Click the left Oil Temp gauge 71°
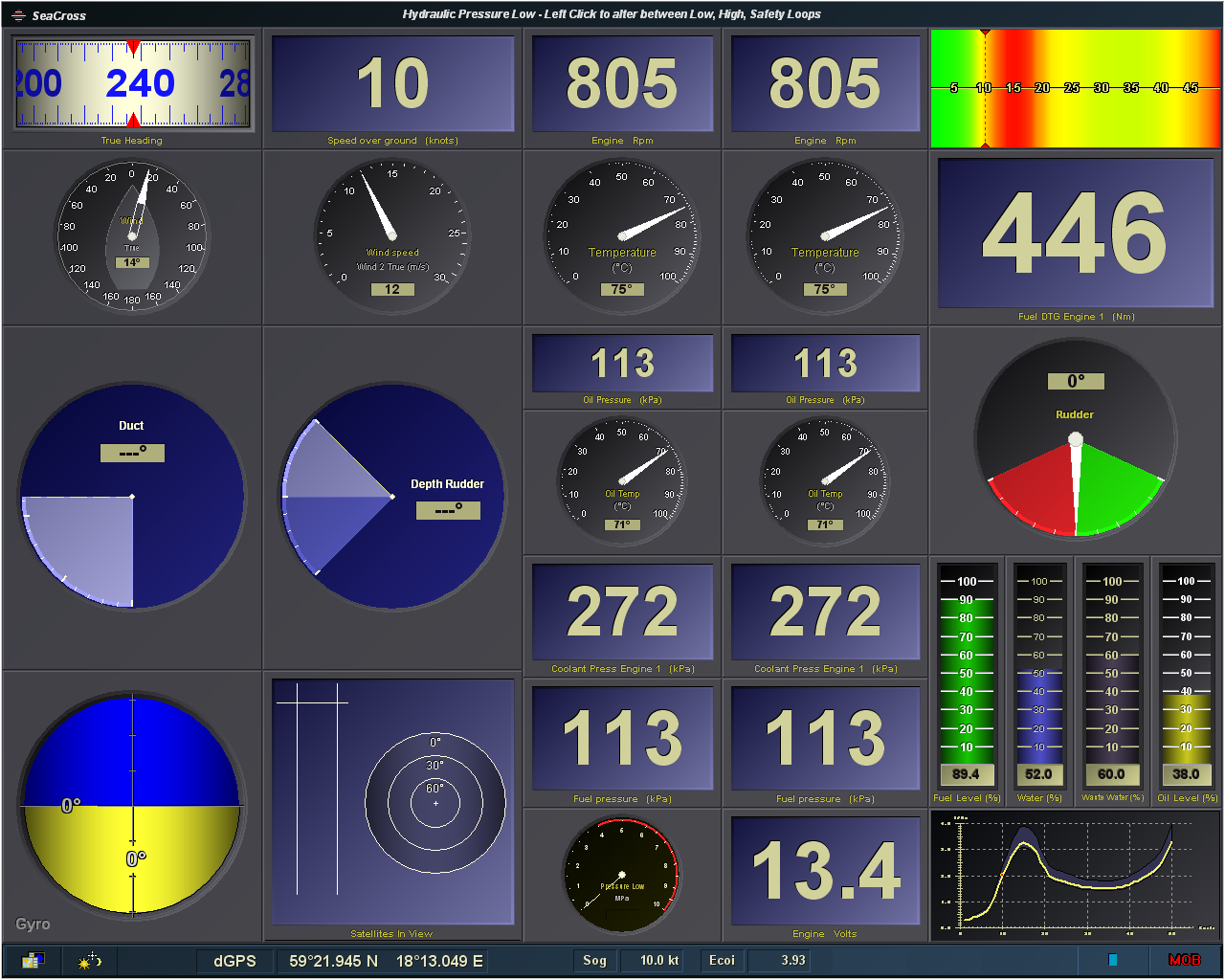Image resolution: width=1225 pixels, height=980 pixels. click(x=622, y=480)
